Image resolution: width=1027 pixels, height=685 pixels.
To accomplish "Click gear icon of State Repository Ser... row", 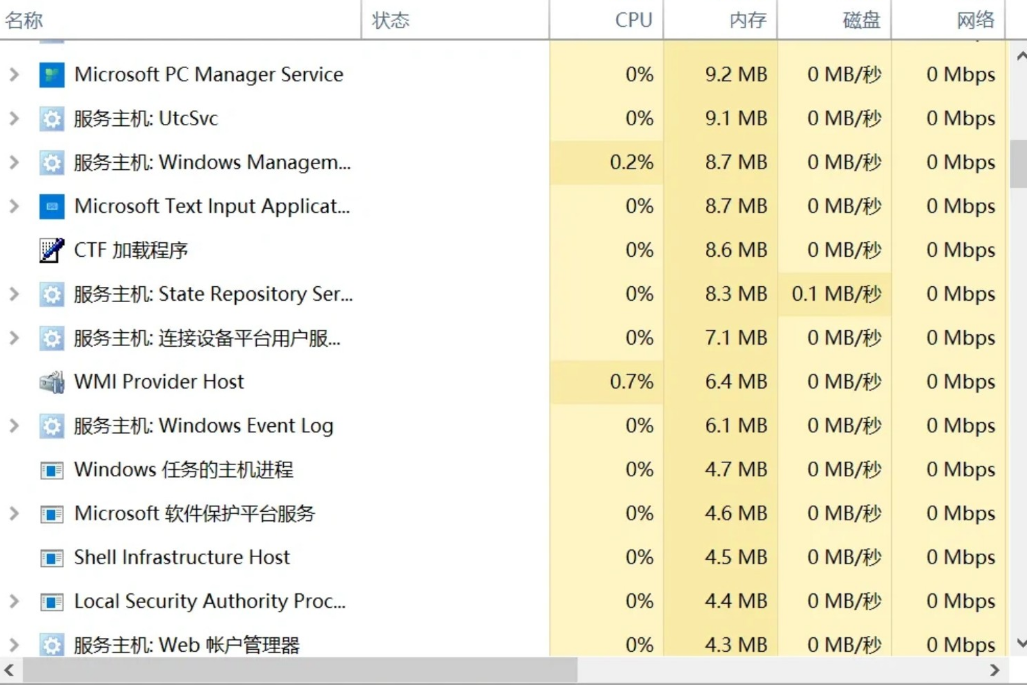I will coord(52,294).
